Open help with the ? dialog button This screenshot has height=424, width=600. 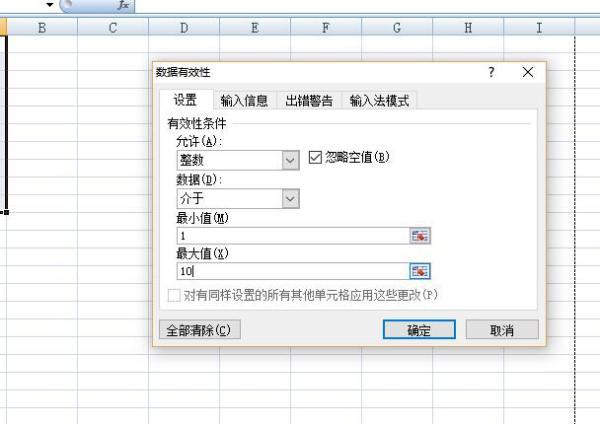491,73
